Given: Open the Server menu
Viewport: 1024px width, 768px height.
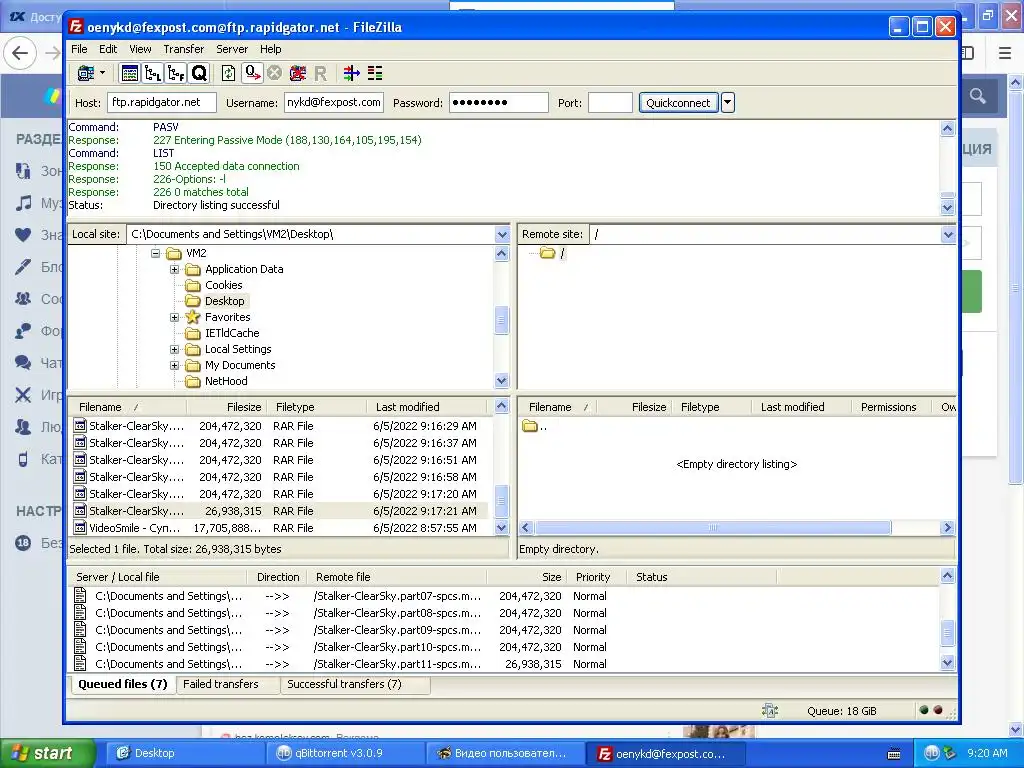Looking at the screenshot, I should pos(232,49).
